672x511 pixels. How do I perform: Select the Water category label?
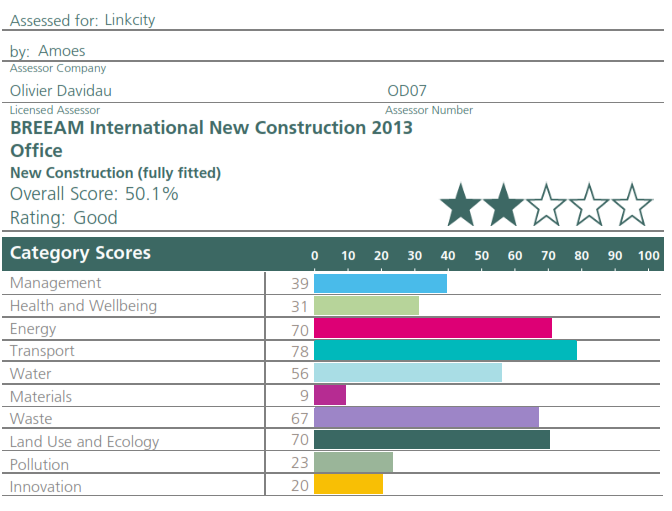pyautogui.click(x=30, y=374)
